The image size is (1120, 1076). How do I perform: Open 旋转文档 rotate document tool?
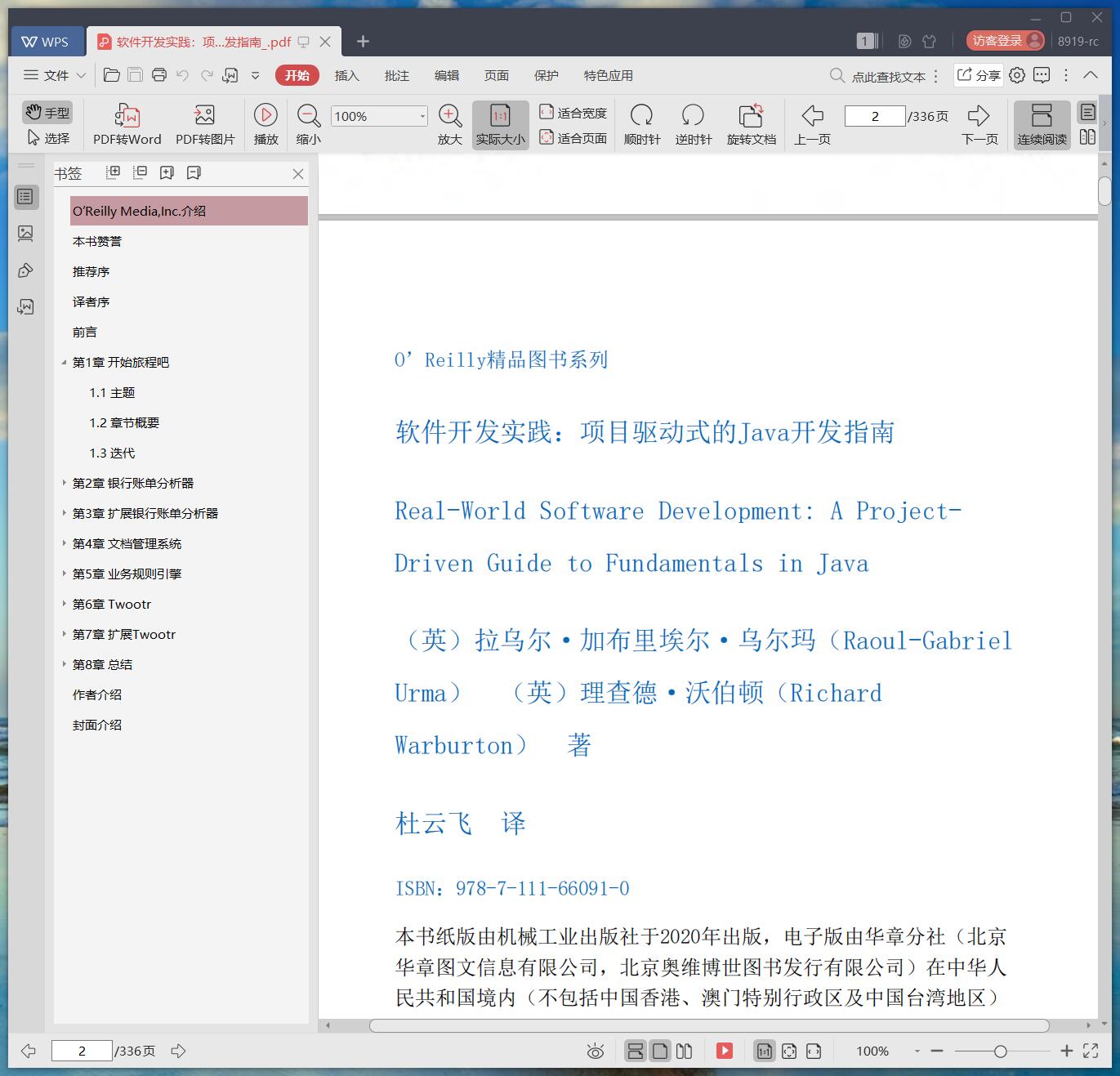(x=752, y=124)
